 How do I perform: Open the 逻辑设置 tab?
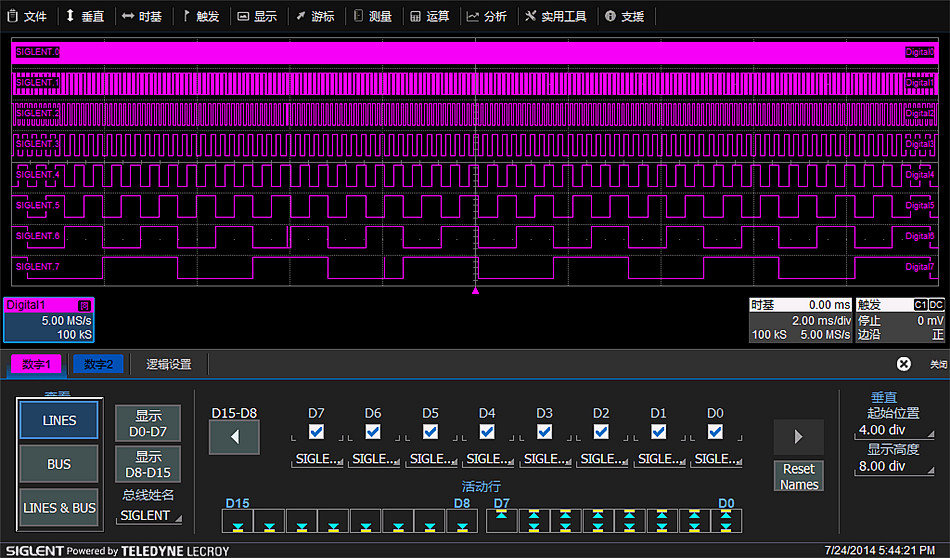click(x=168, y=365)
